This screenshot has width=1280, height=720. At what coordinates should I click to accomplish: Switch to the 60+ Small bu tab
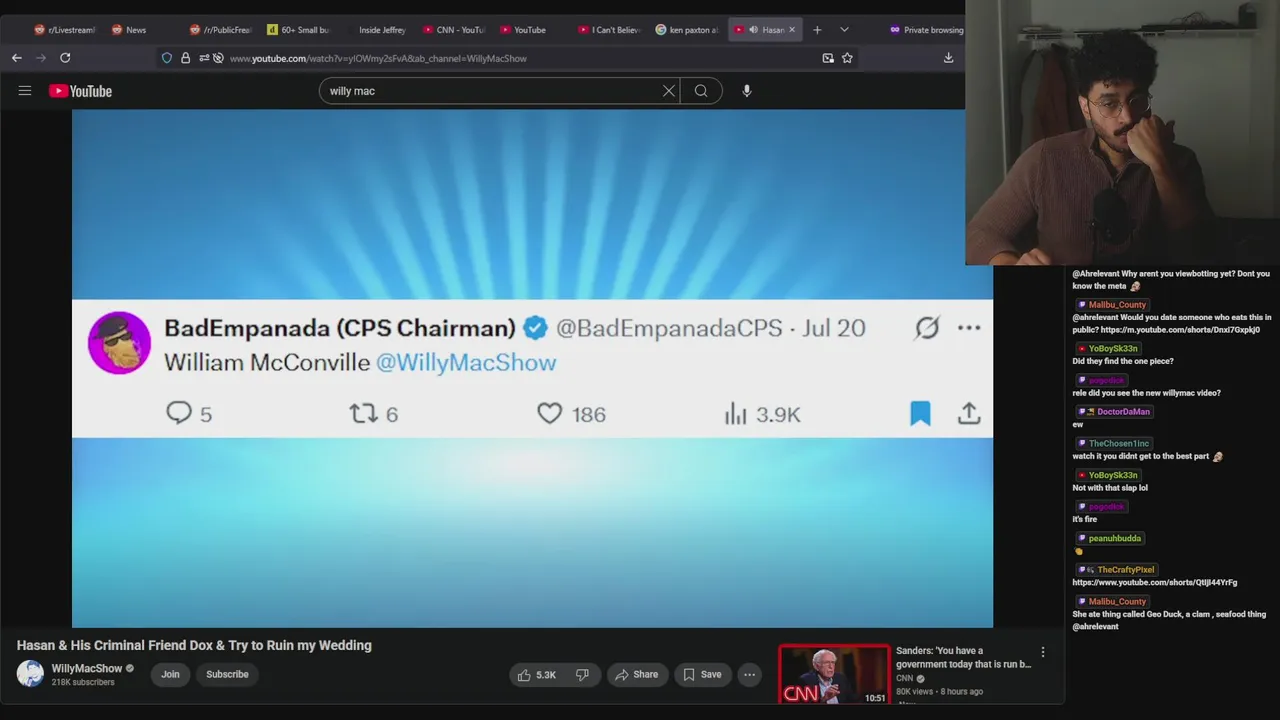click(298, 30)
